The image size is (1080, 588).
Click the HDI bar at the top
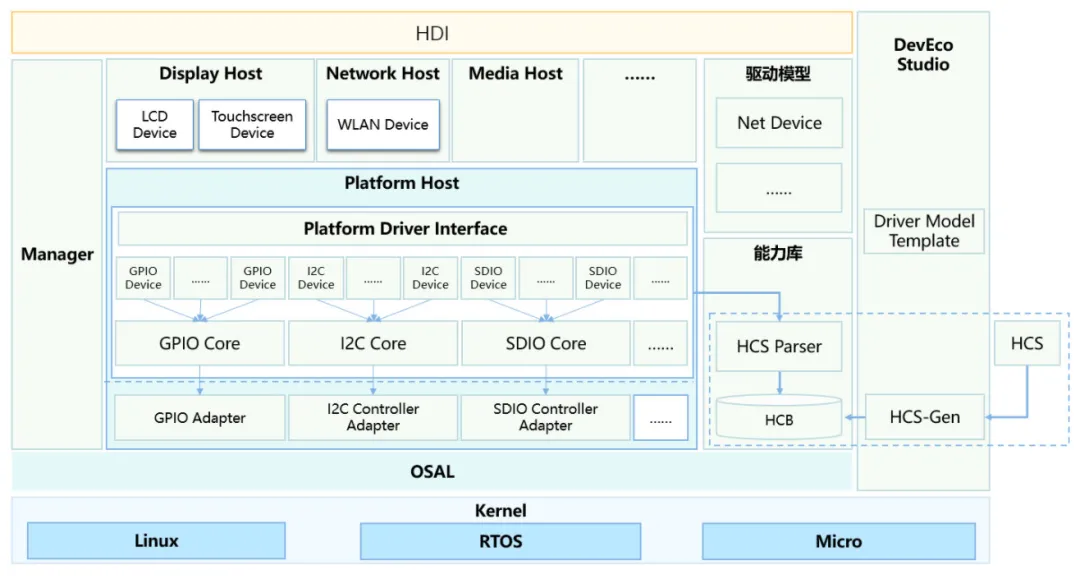pos(432,33)
